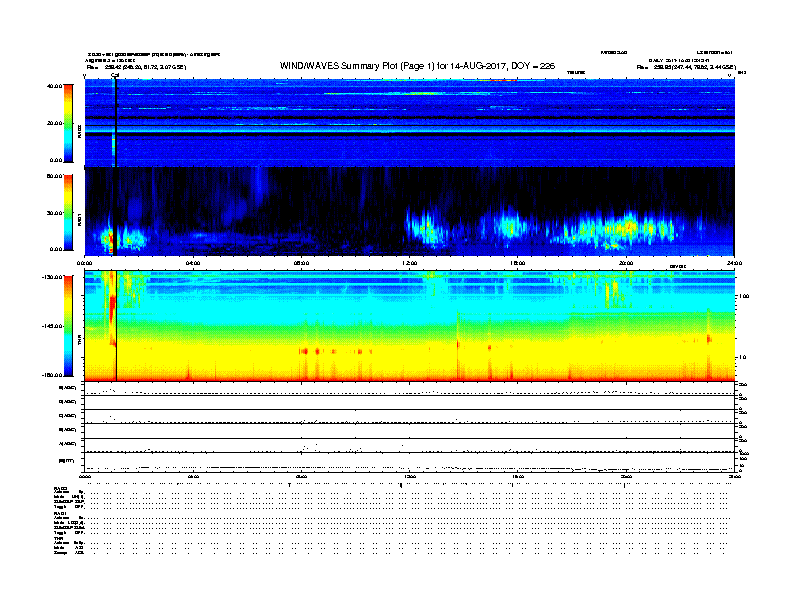Image resolution: width=792 pixels, height=612 pixels.
Task: Click the 12:00 tick label under RAD1 panel
Action: click(x=410, y=263)
